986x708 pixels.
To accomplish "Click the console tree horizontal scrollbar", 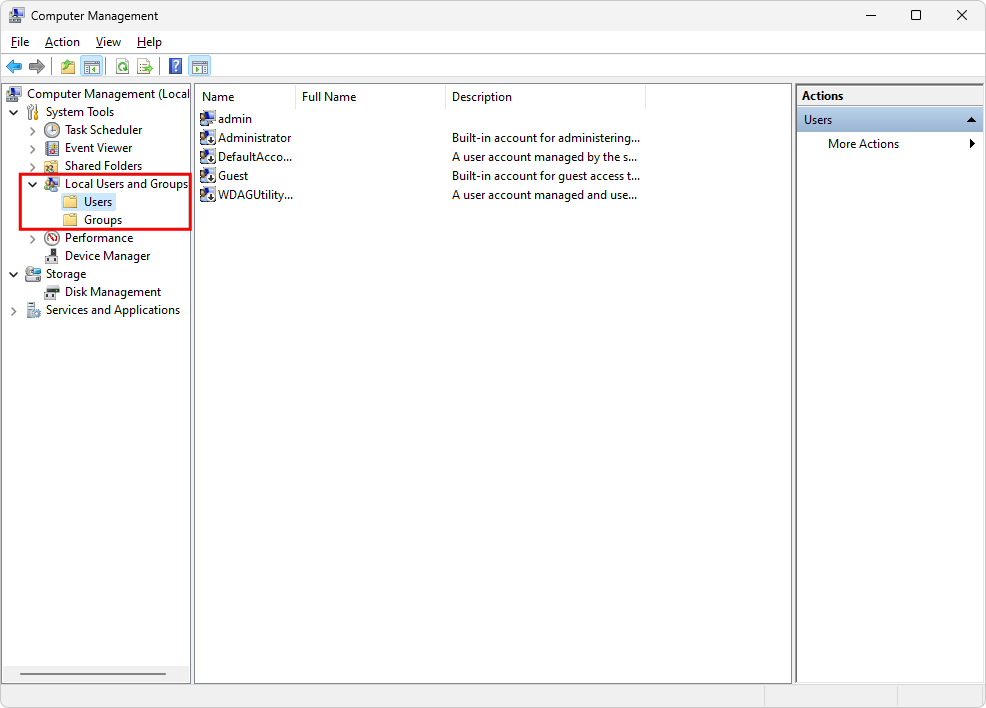I will [x=92, y=674].
